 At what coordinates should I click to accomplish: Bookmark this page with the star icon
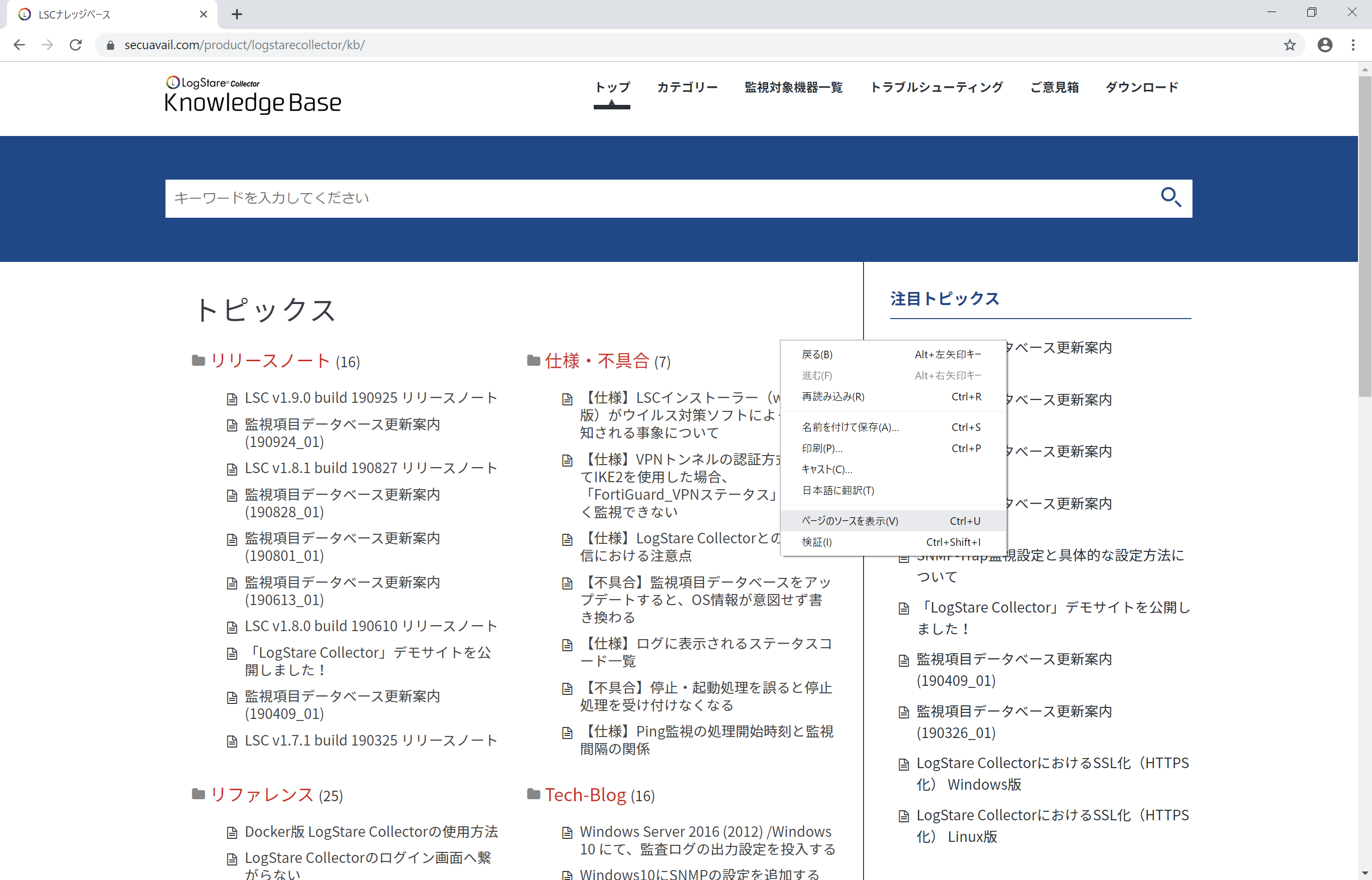point(1290,45)
